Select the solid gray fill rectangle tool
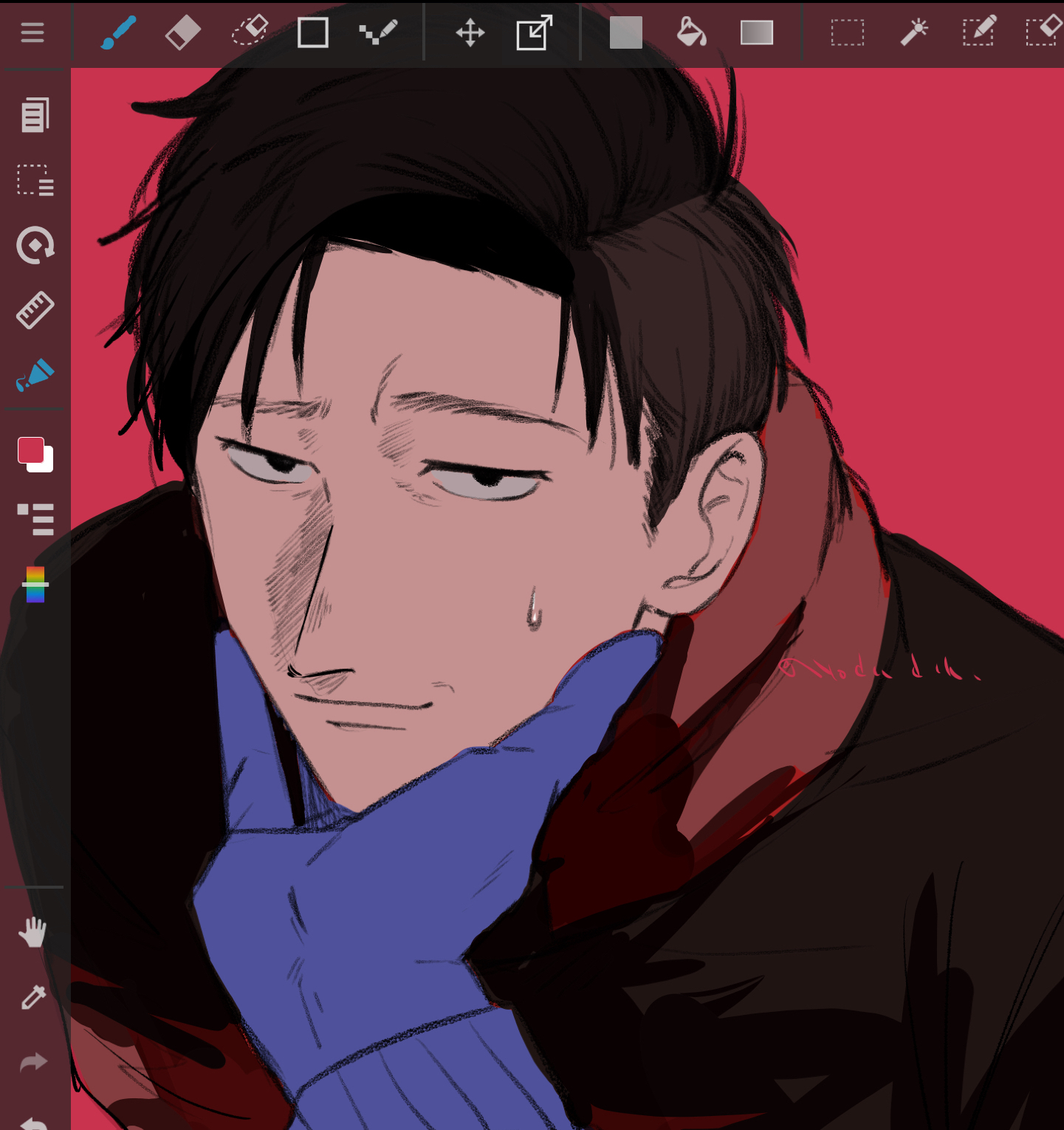Image resolution: width=1064 pixels, height=1130 pixels. (625, 32)
